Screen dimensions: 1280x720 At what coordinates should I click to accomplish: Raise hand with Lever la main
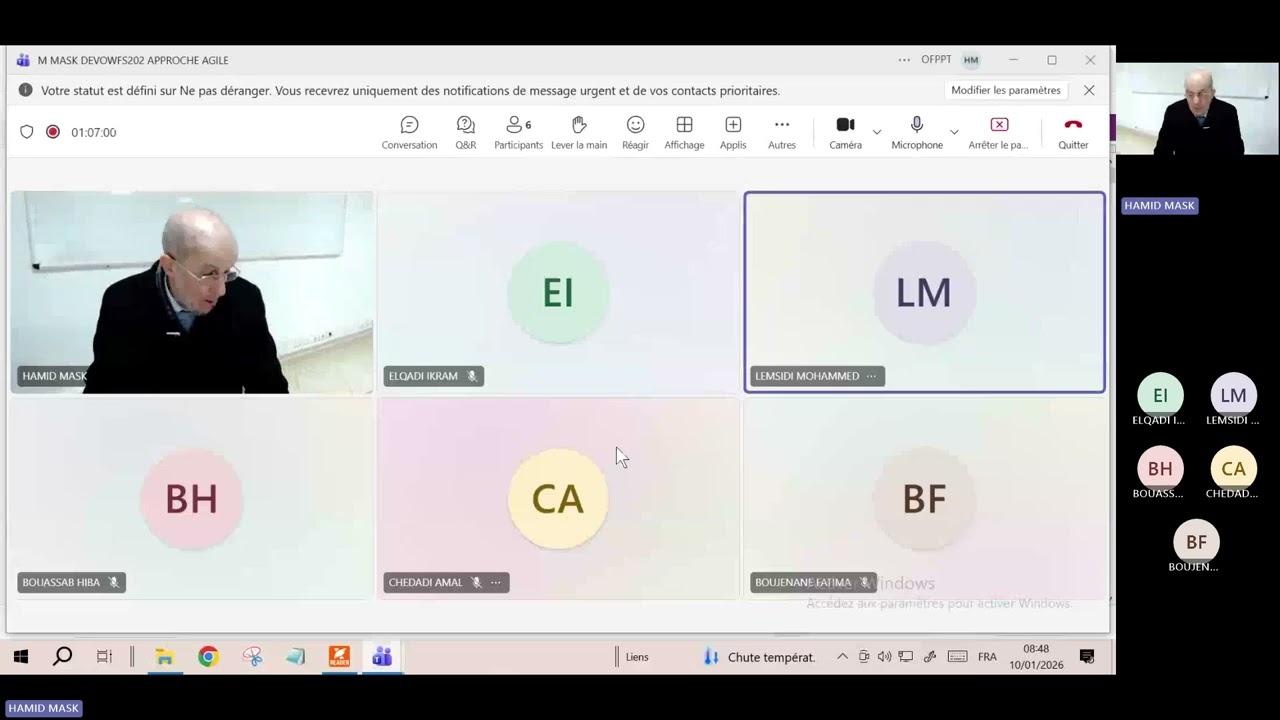pos(579,132)
